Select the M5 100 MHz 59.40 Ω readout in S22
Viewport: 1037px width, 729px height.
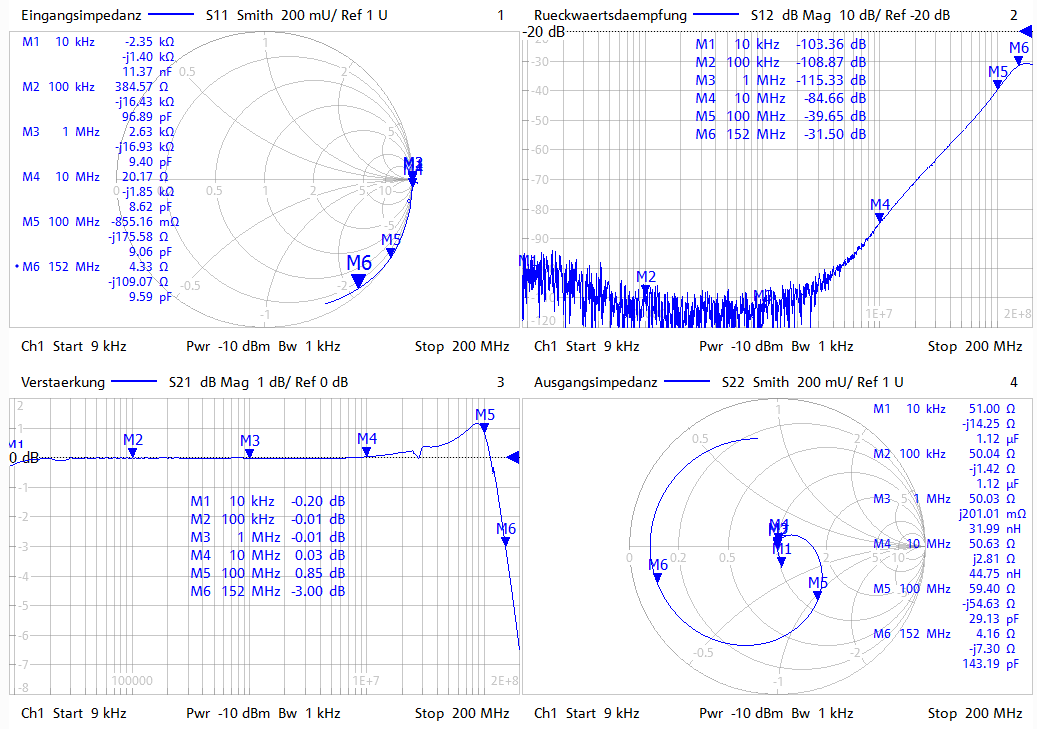click(x=944, y=589)
